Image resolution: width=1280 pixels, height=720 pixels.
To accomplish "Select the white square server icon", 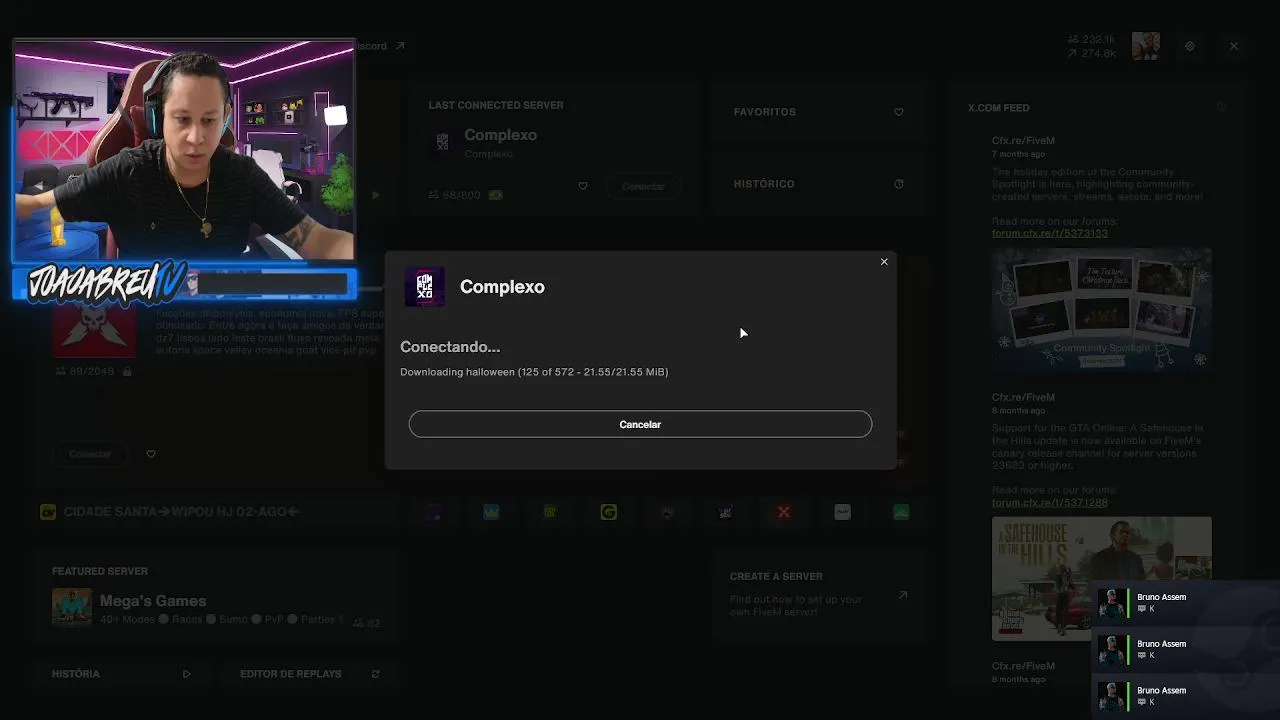I will pyautogui.click(x=843, y=512).
